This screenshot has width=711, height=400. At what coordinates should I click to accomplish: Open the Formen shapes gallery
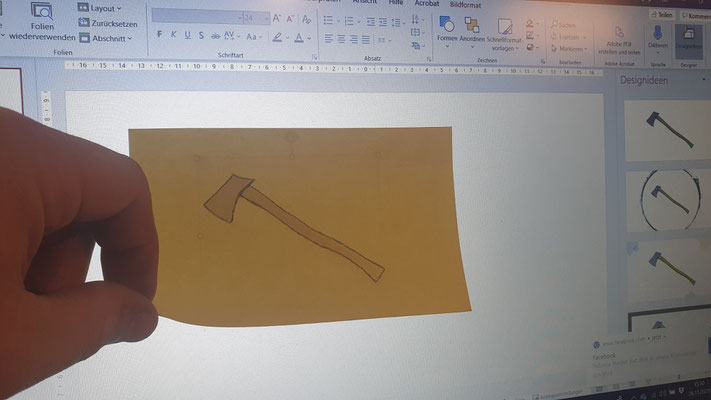coord(447,31)
